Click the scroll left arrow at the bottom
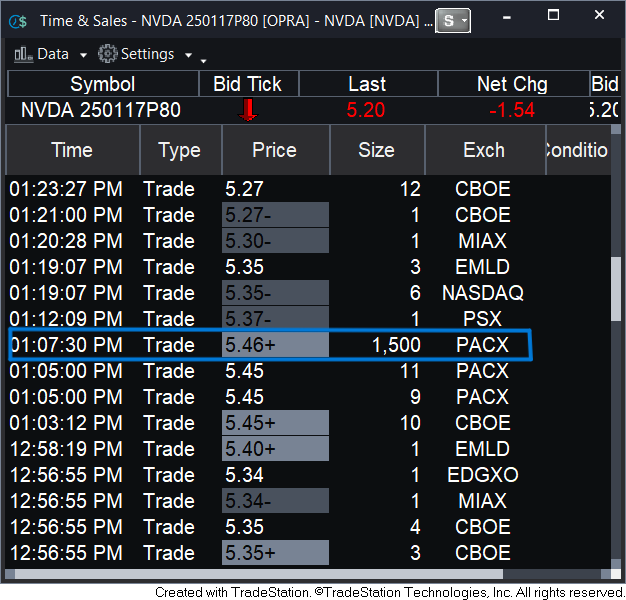 pyautogui.click(x=10, y=574)
